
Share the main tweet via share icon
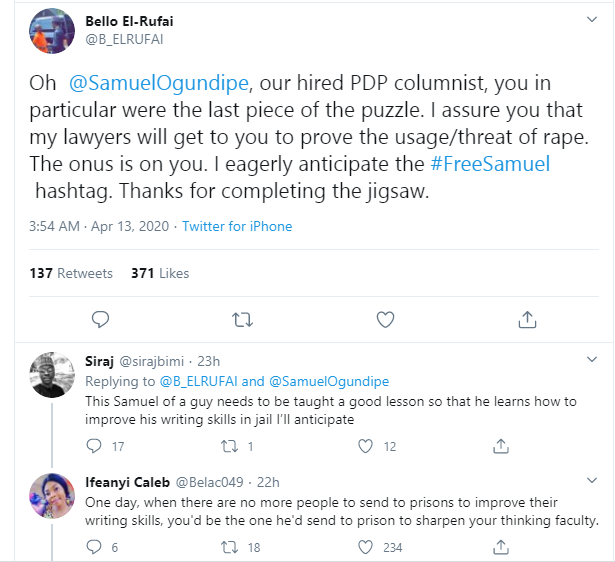click(527, 320)
